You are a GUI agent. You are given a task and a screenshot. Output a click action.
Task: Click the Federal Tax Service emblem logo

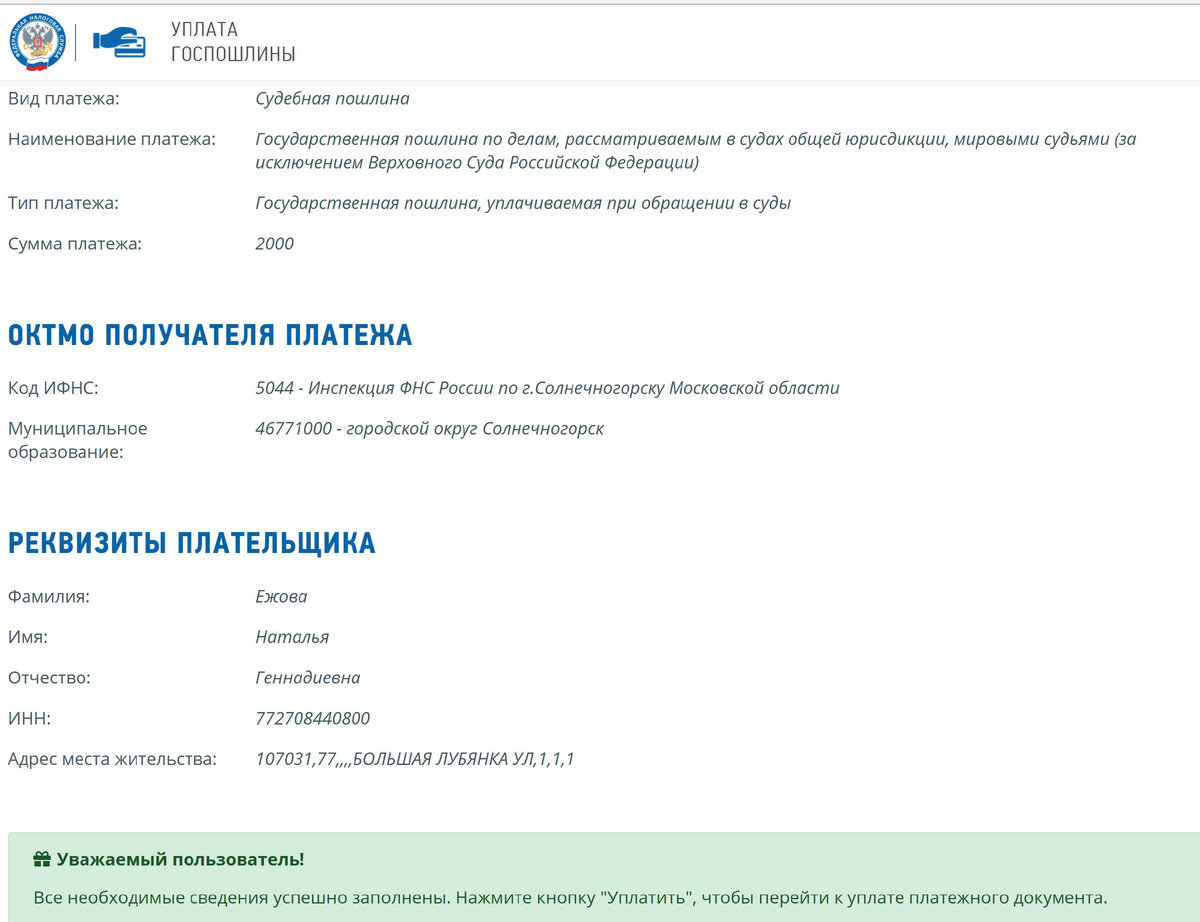pyautogui.click(x=38, y=42)
